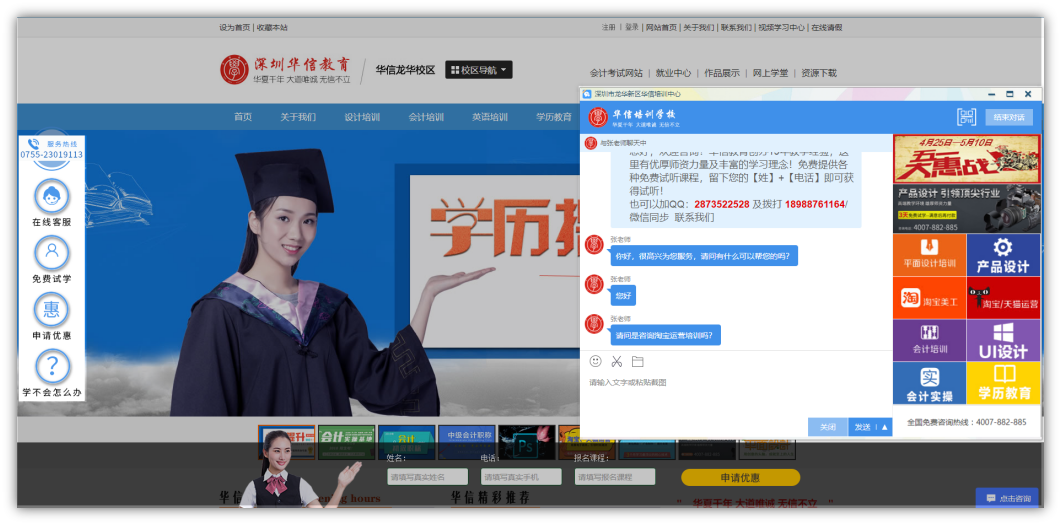Screen dimensions: 1061x525
Task: Select the Ps Photoshop banner thumbnail
Action: (526, 442)
